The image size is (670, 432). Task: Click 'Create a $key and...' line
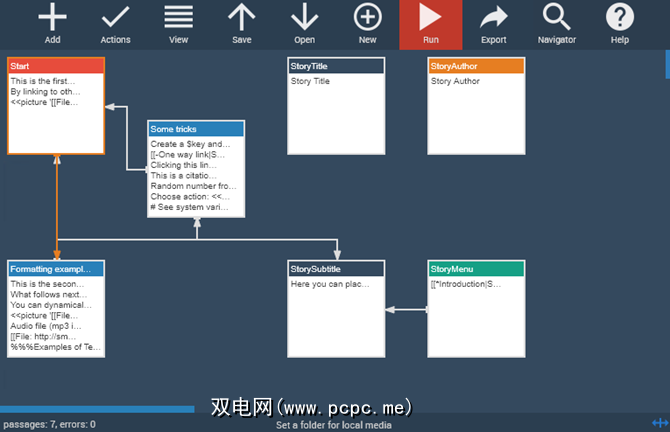[x=190, y=144]
